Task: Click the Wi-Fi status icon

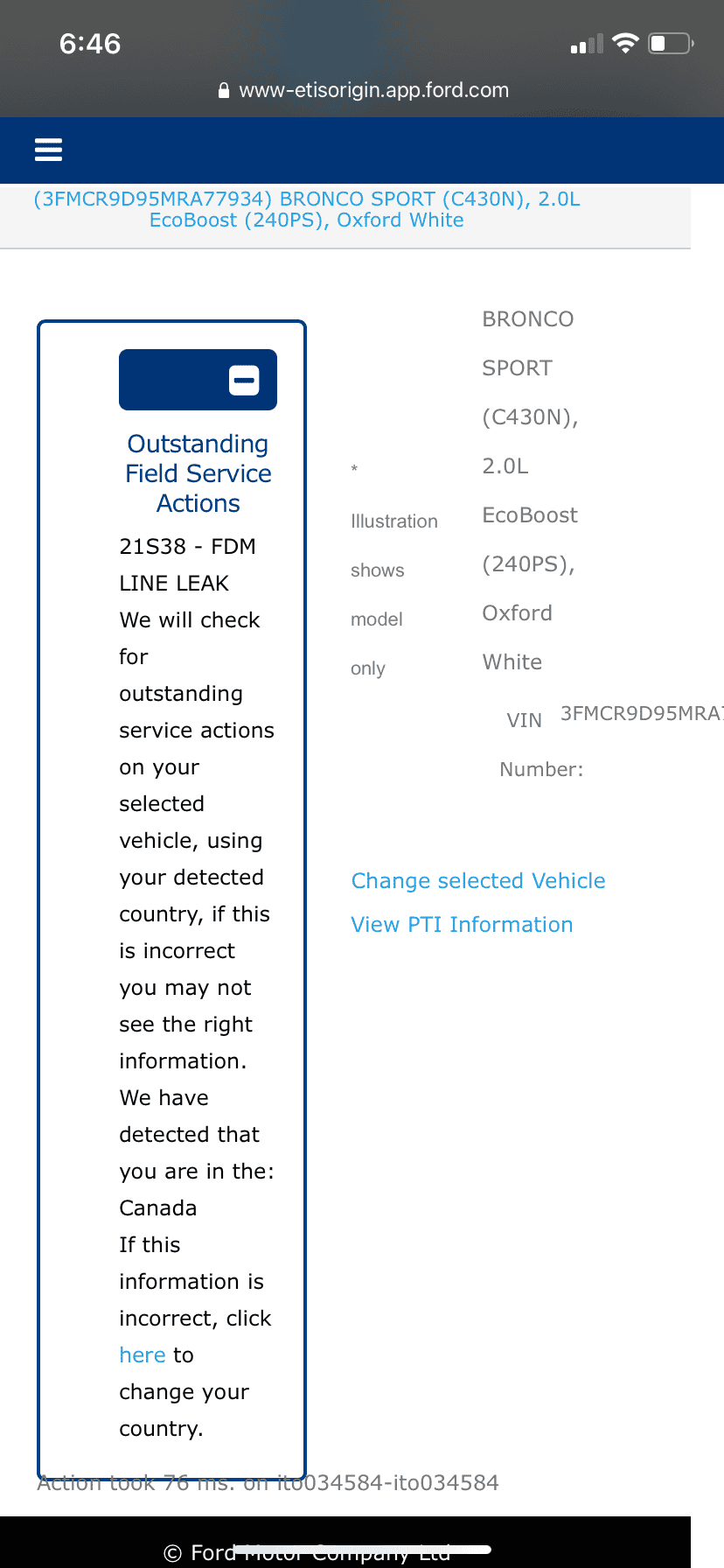Action: (625, 43)
